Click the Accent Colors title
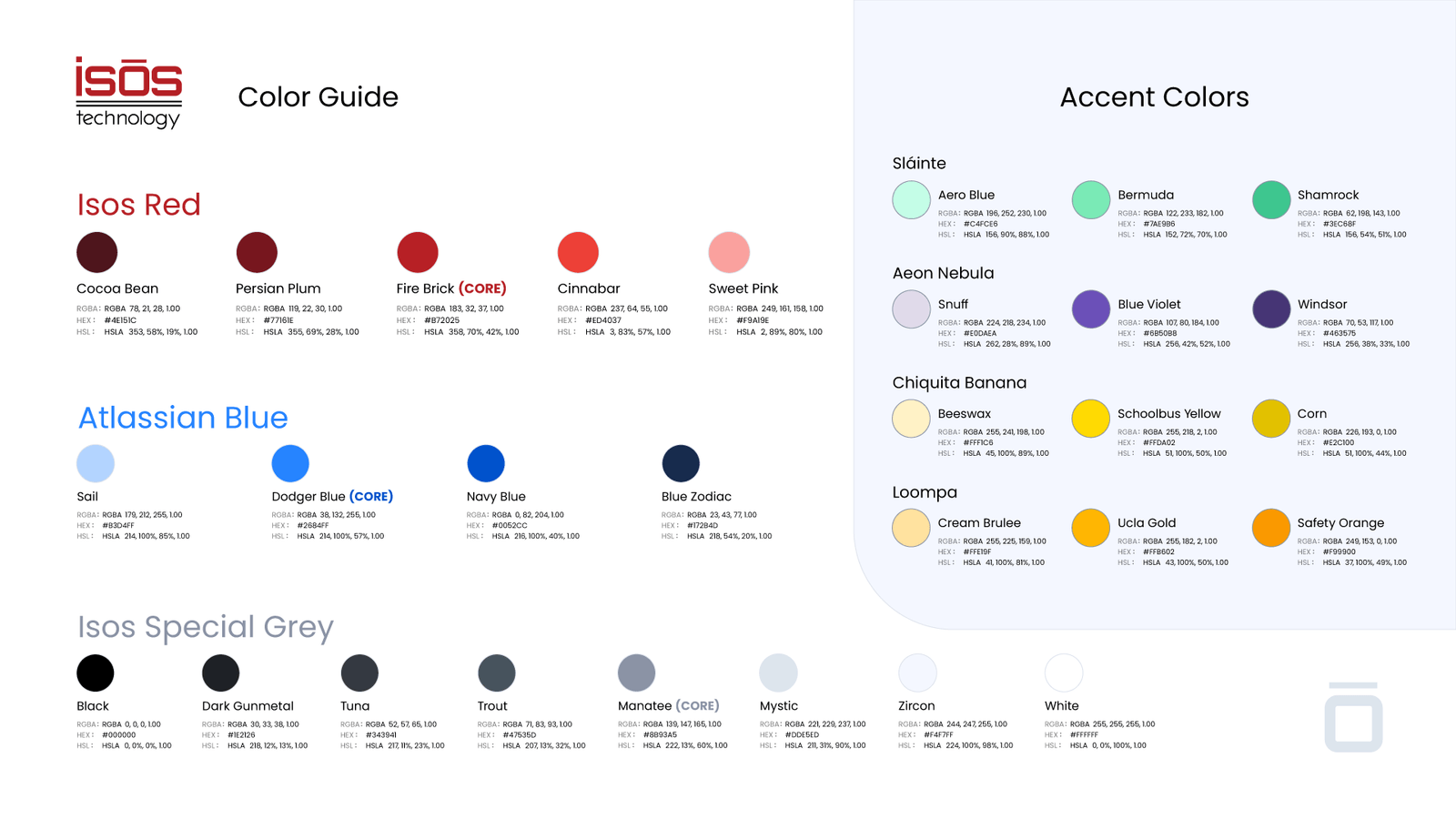Image resolution: width=1456 pixels, height=819 pixels. (1154, 97)
